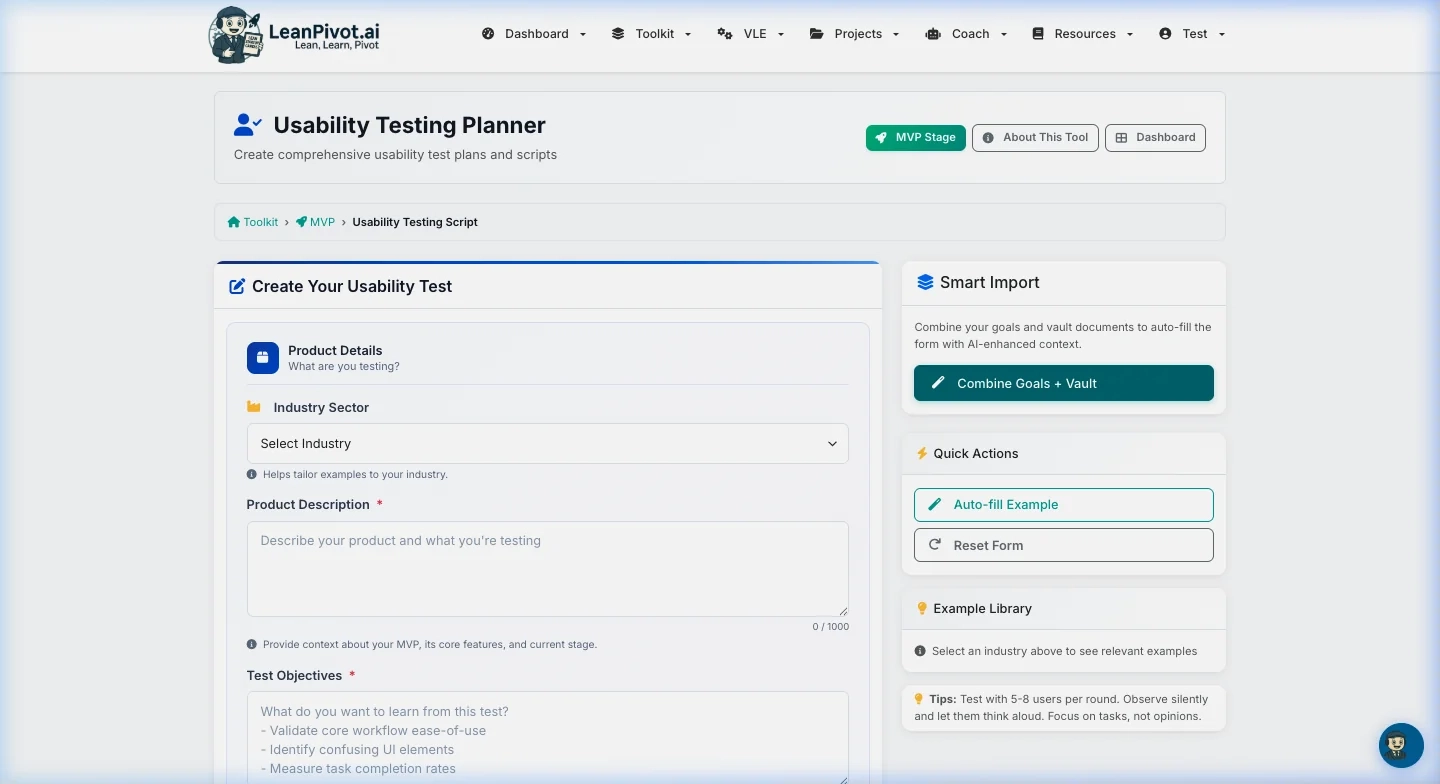Click the Combine Goals + Vault button

[1063, 383]
